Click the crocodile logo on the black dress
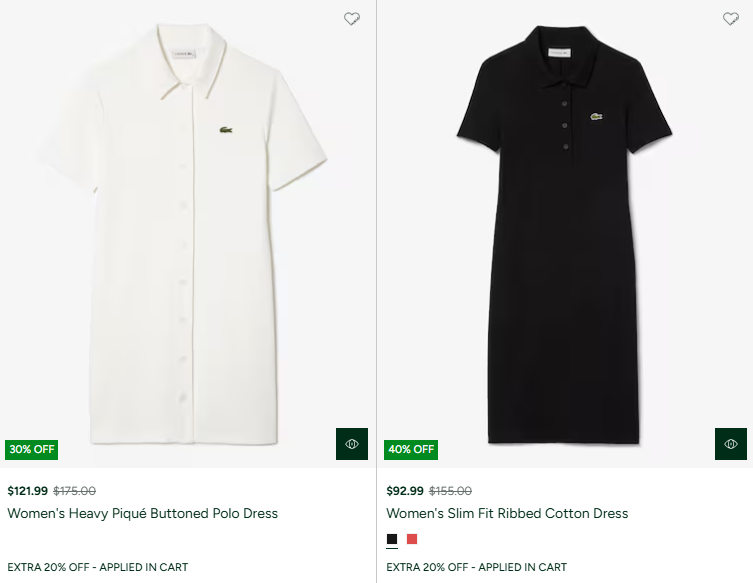This screenshot has height=583, width=753. click(x=596, y=118)
